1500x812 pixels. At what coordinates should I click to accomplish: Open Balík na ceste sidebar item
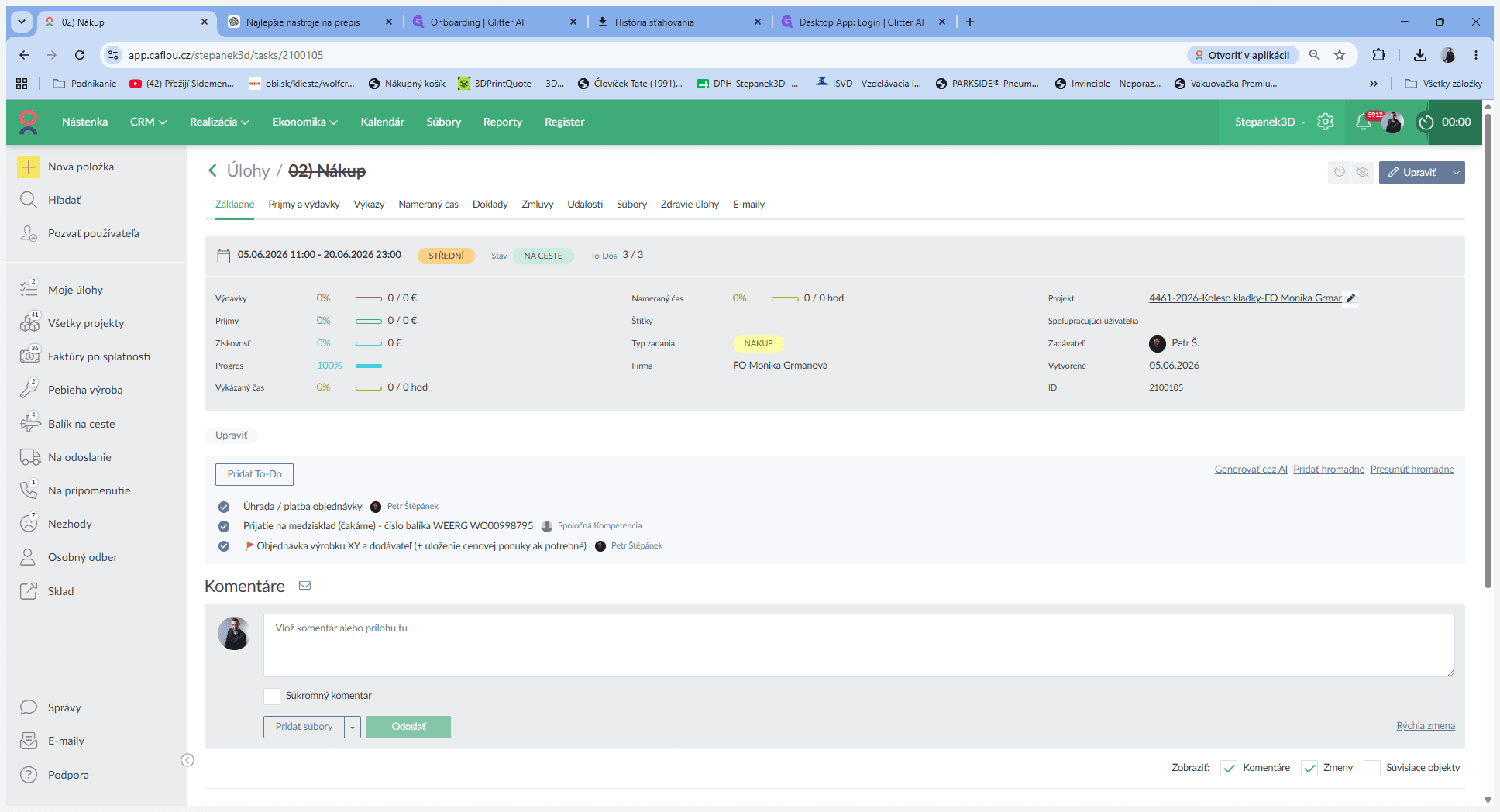81,424
